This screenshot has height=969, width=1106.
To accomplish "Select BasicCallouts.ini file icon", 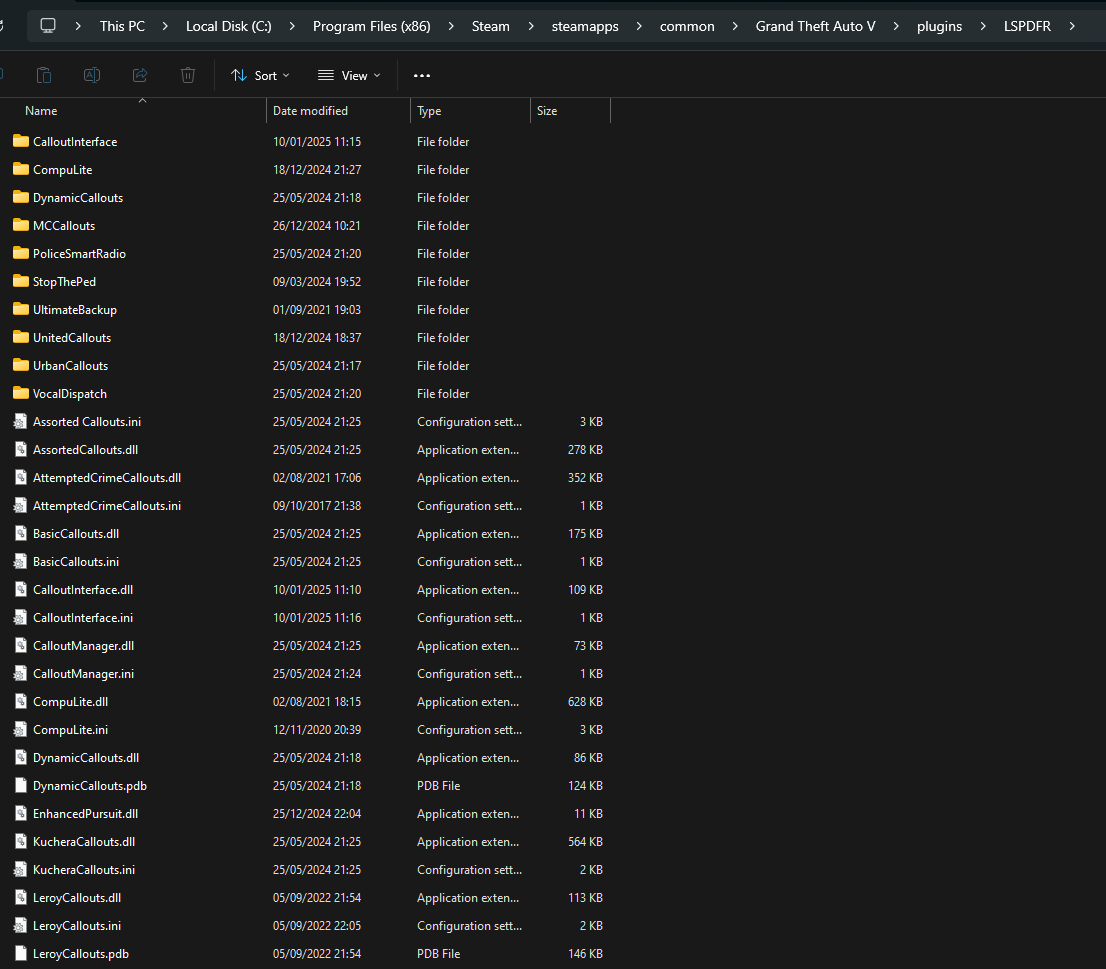I will pyautogui.click(x=20, y=561).
